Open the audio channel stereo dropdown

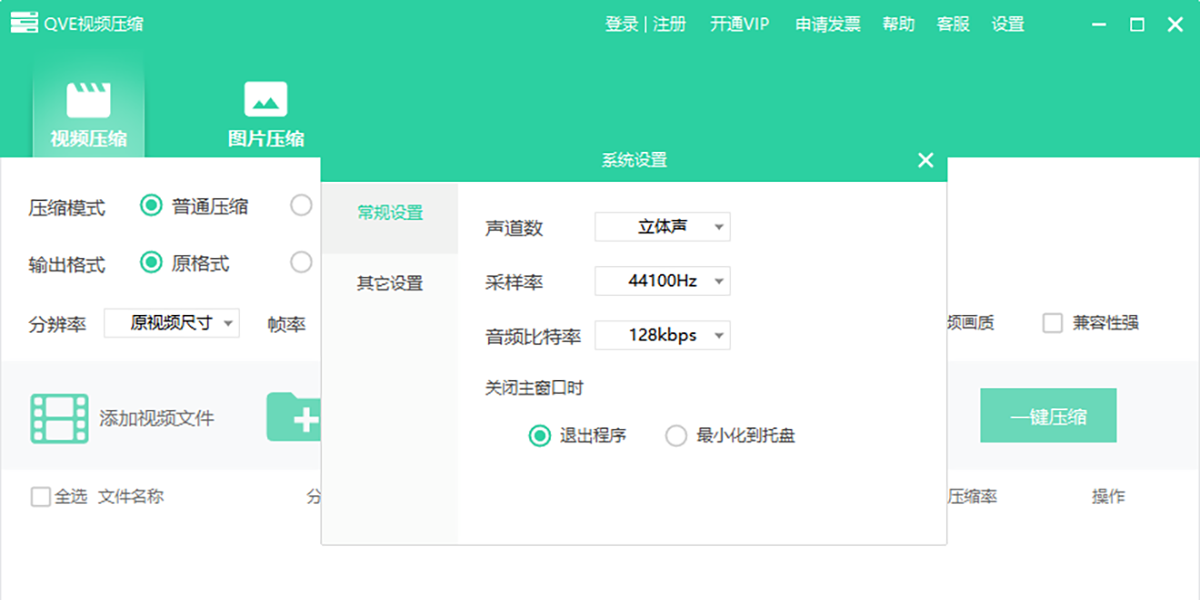coord(662,227)
